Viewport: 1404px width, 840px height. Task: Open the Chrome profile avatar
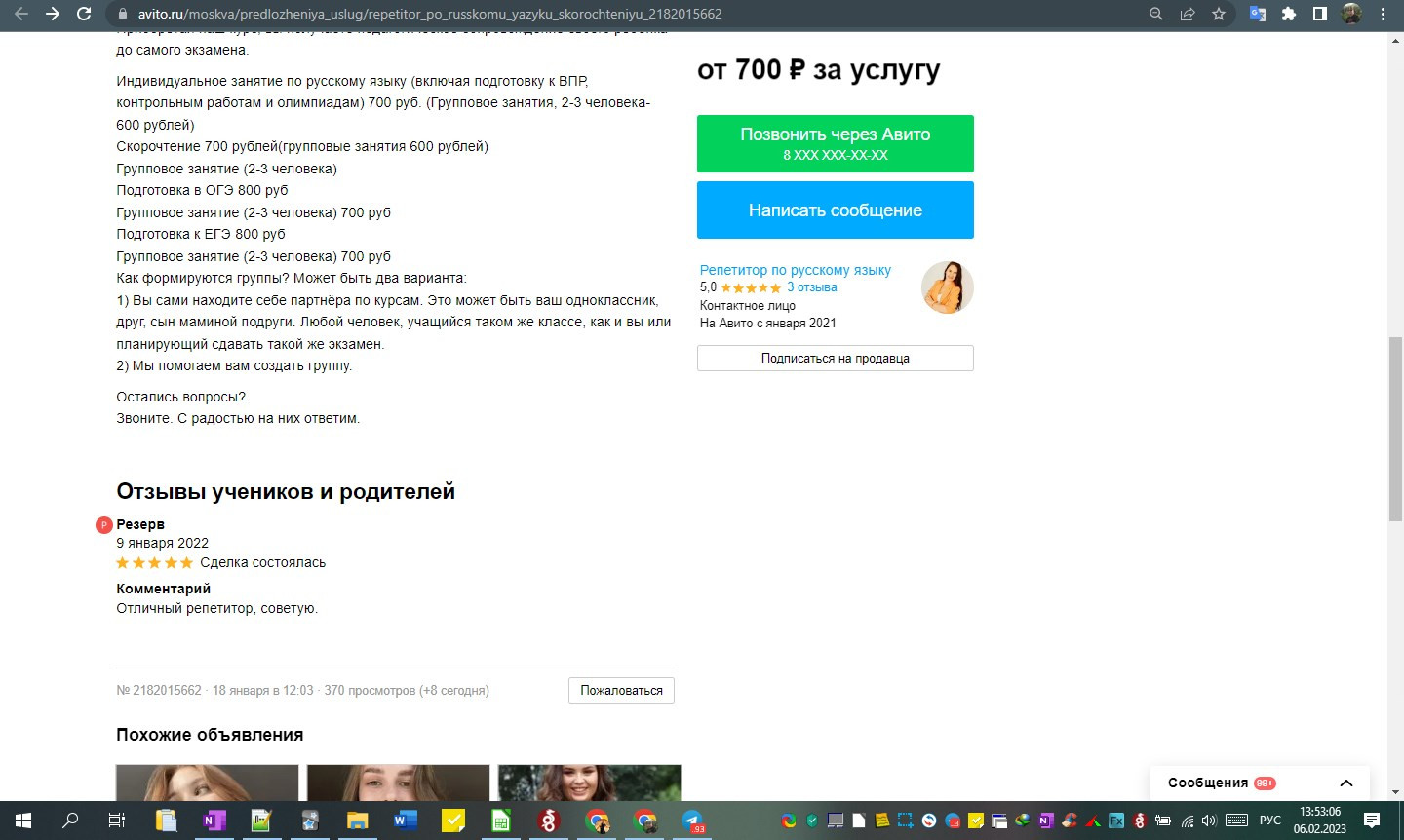(1351, 14)
